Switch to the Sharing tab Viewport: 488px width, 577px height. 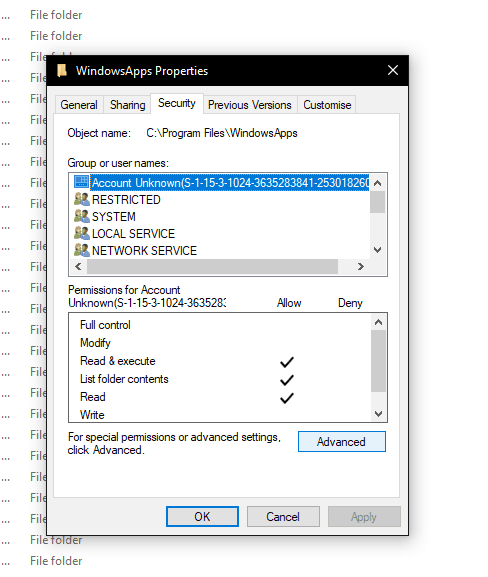(x=127, y=105)
